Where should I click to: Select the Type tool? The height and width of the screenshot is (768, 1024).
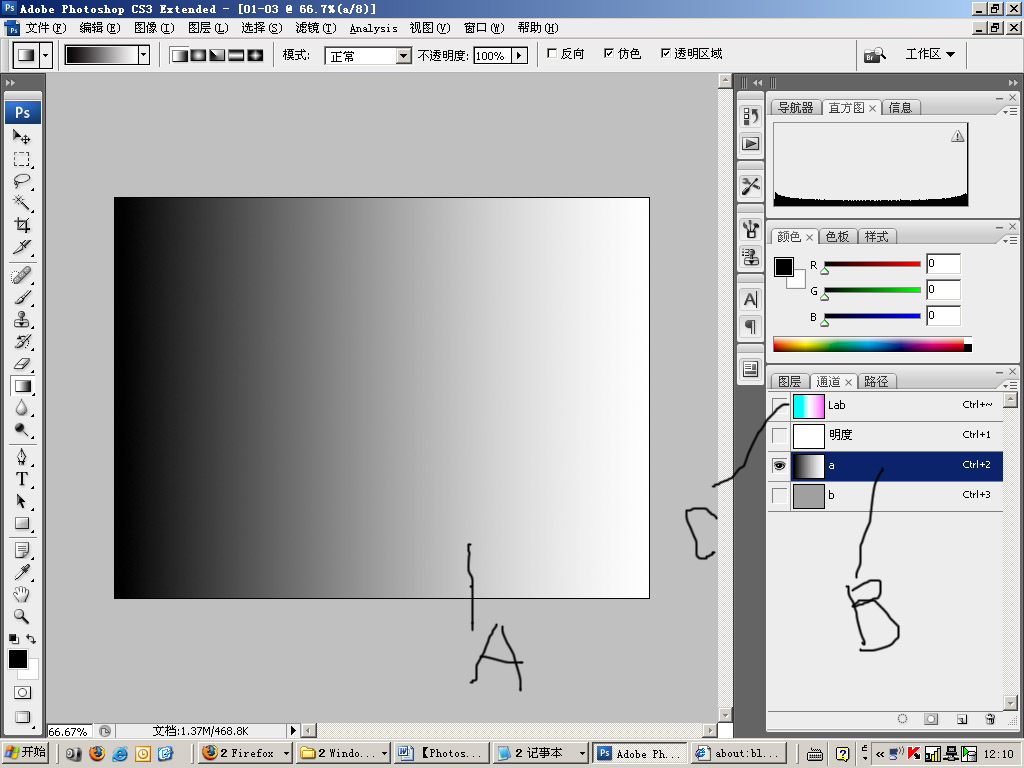click(x=22, y=479)
